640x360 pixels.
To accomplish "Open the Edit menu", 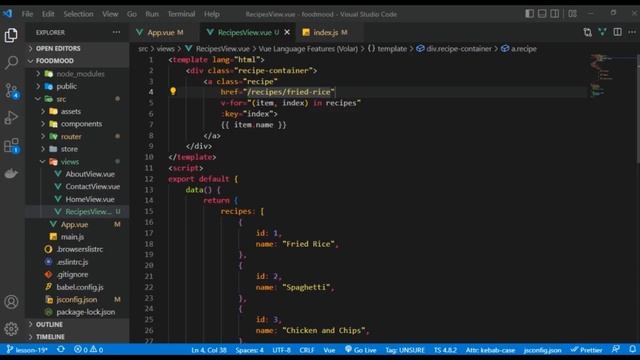I will [48, 14].
